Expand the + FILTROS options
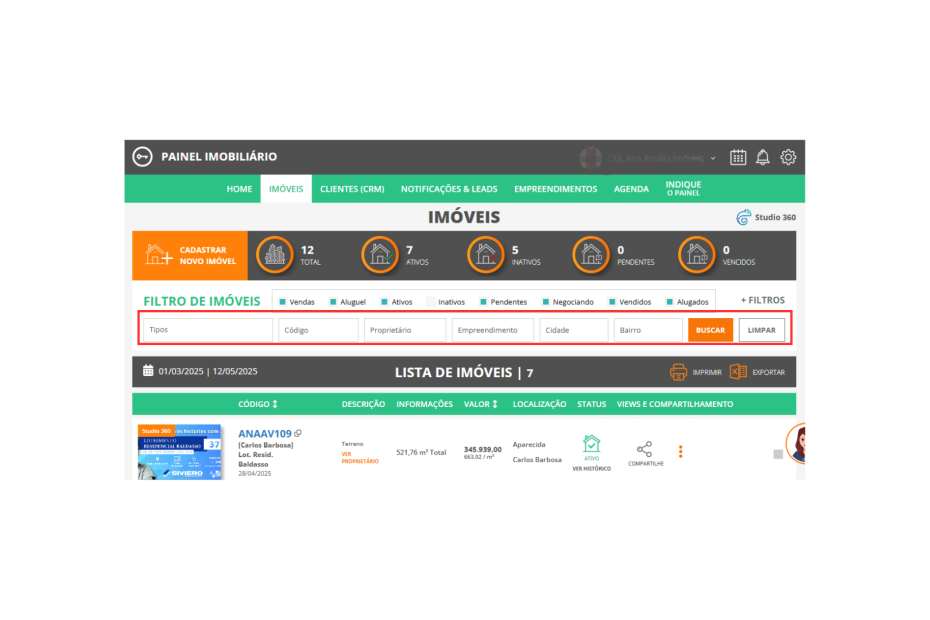930x620 pixels. click(762, 300)
